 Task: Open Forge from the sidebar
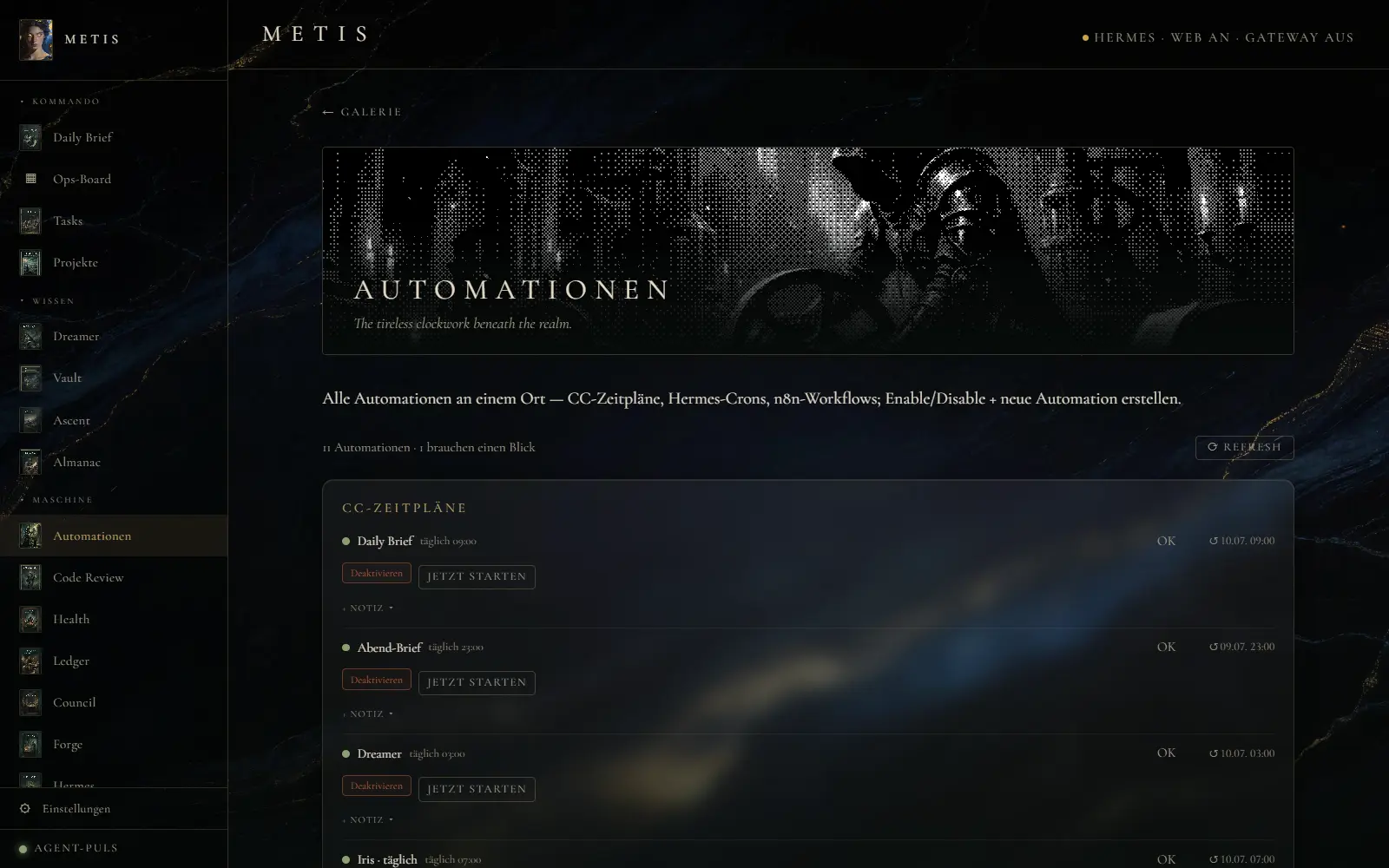click(114, 744)
